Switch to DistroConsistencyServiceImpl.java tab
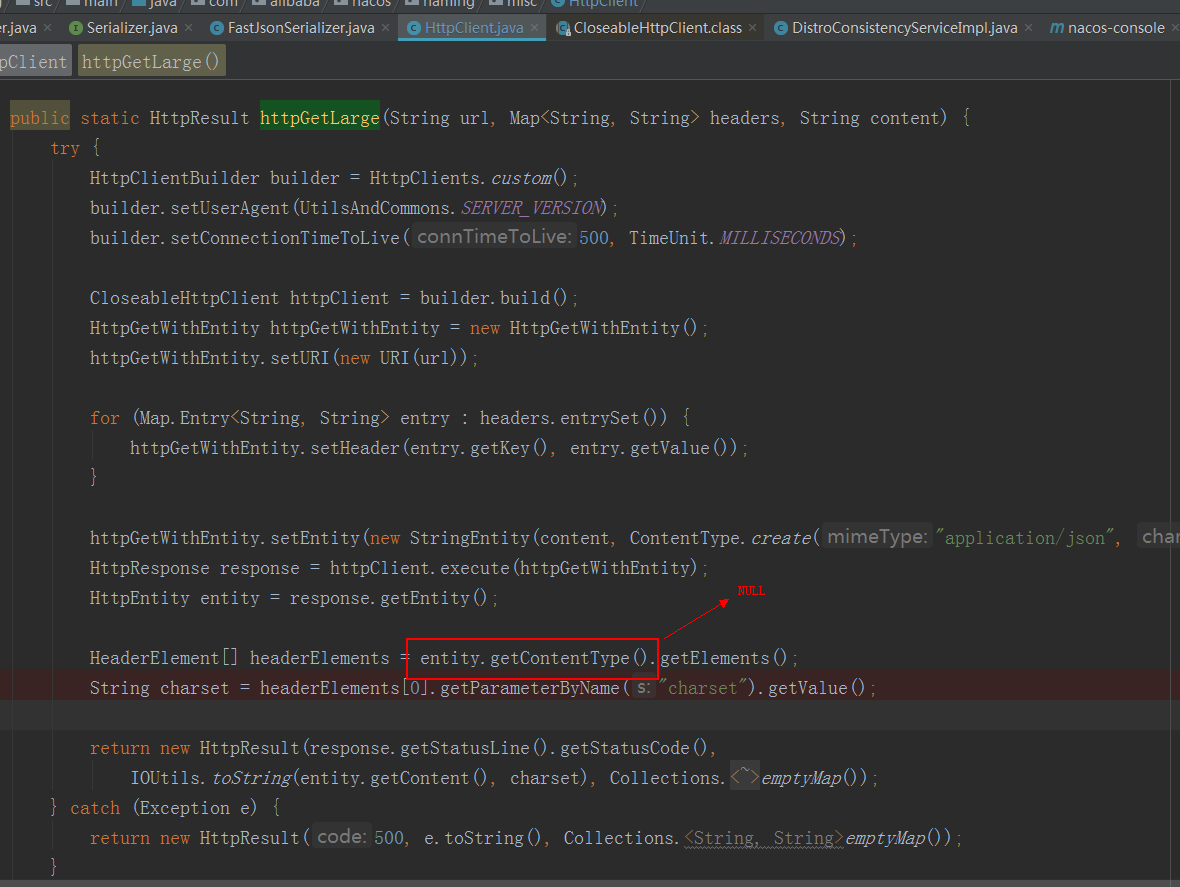 click(900, 28)
